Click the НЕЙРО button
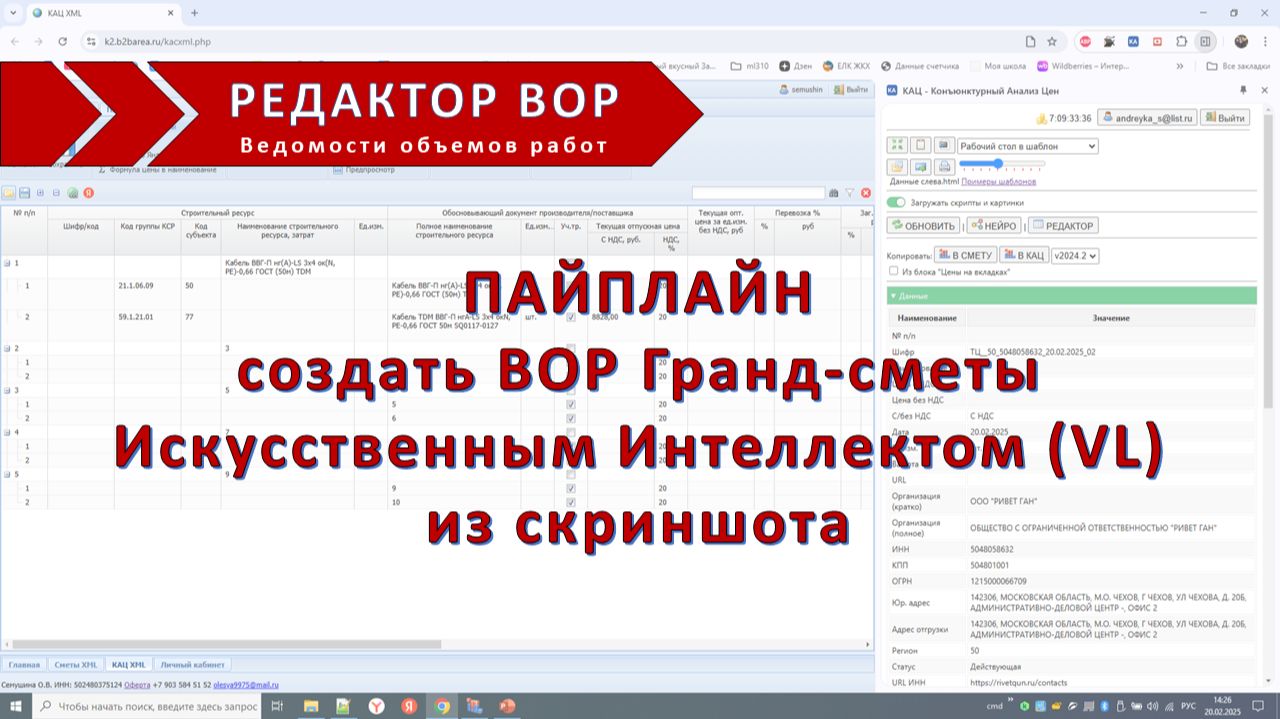 (x=994, y=226)
